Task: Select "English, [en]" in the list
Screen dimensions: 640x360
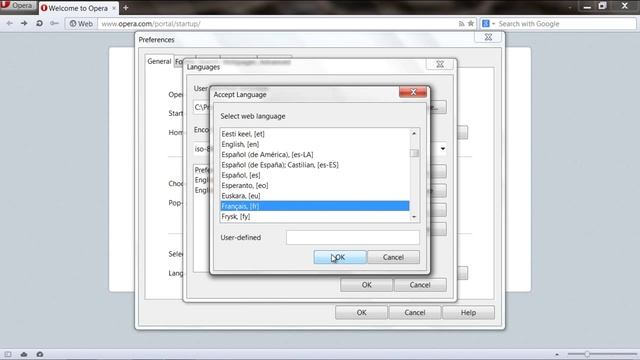Action: (x=314, y=144)
